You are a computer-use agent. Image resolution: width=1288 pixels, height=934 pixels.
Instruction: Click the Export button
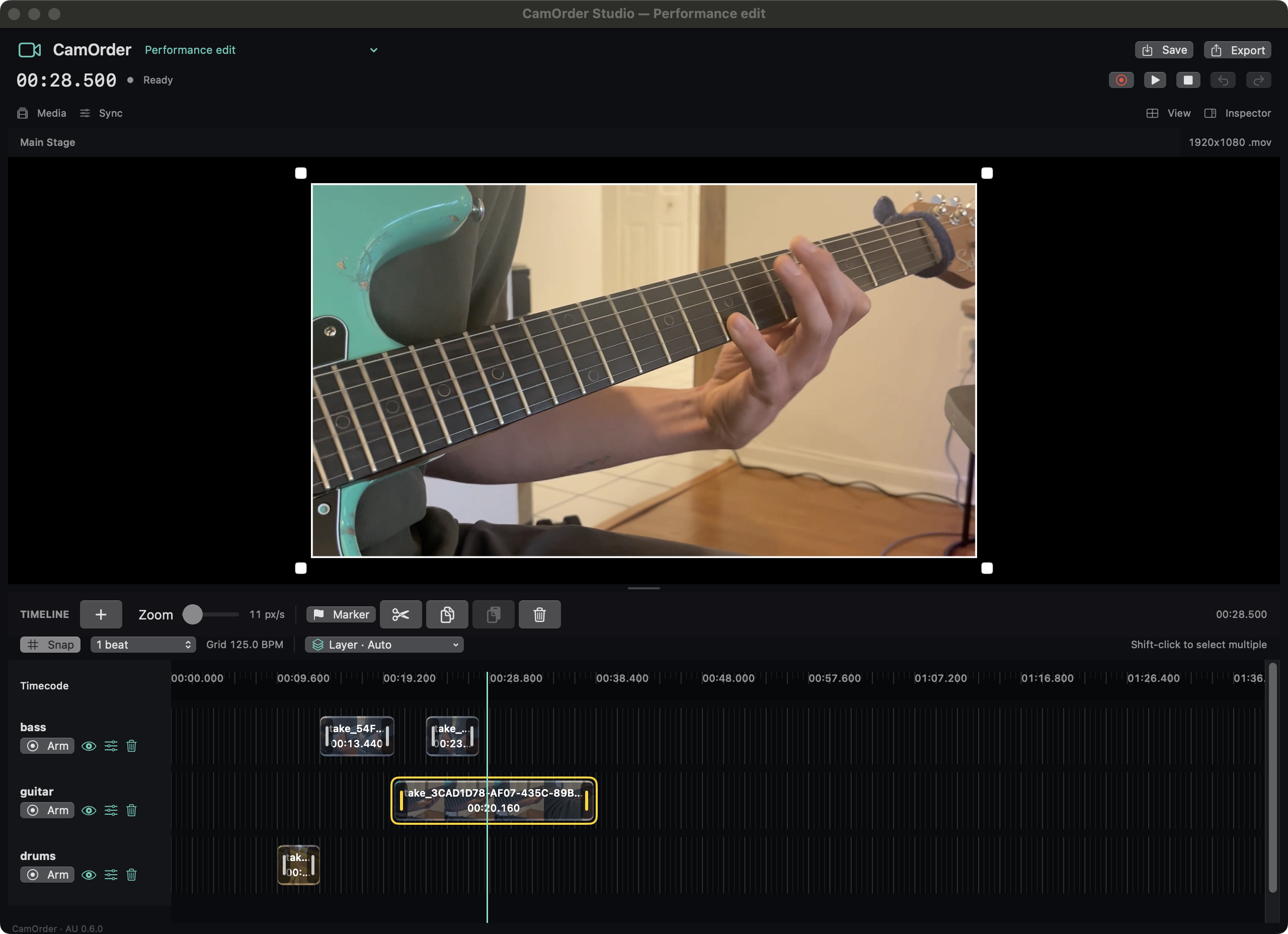pos(1238,50)
